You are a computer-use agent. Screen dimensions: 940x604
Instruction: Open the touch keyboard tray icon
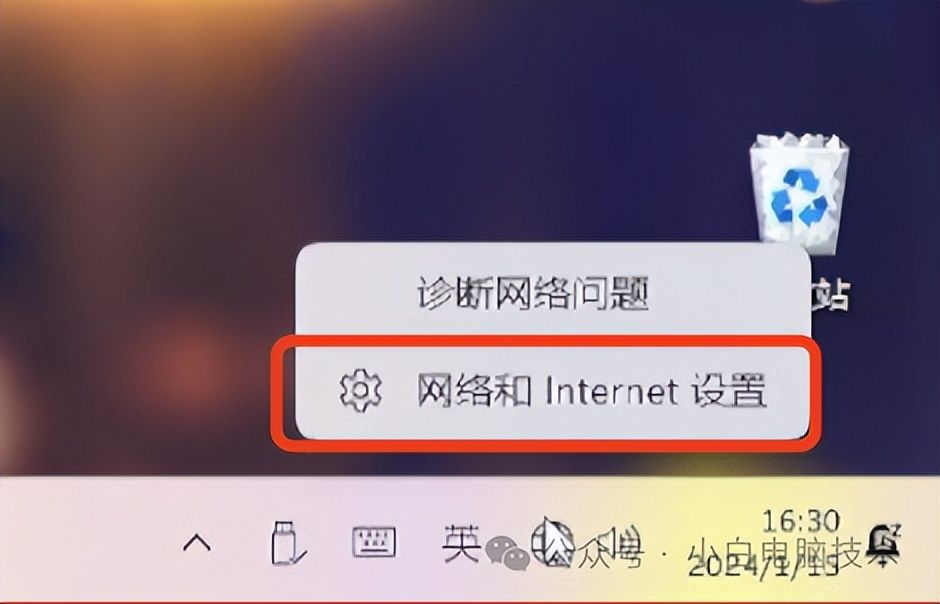373,541
